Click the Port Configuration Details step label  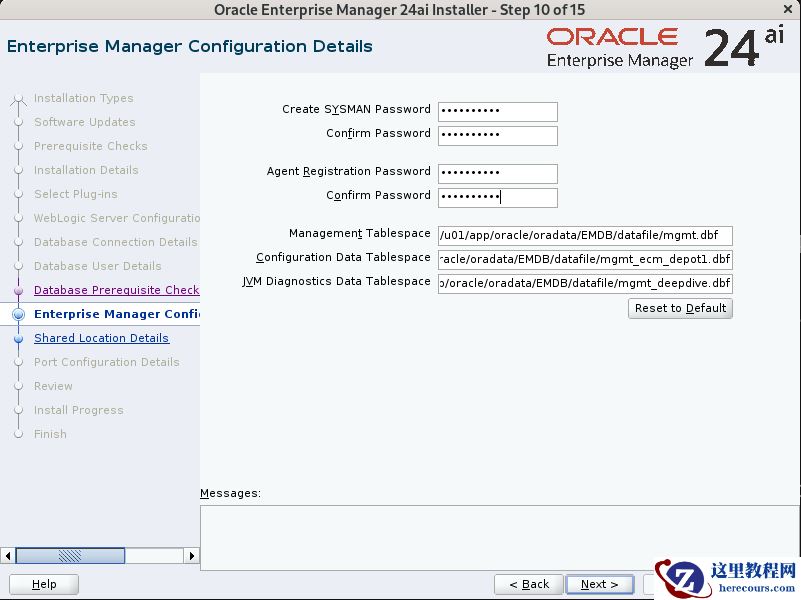click(x=107, y=362)
